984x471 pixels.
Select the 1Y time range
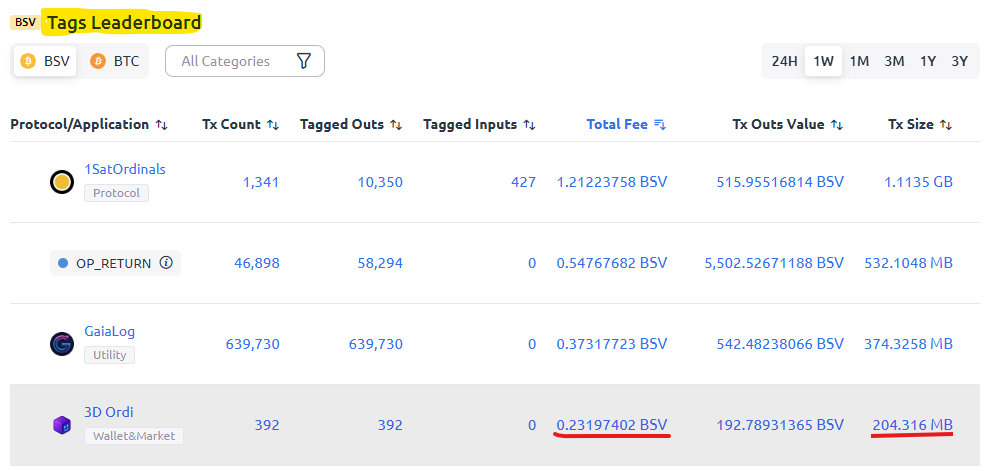tap(928, 61)
